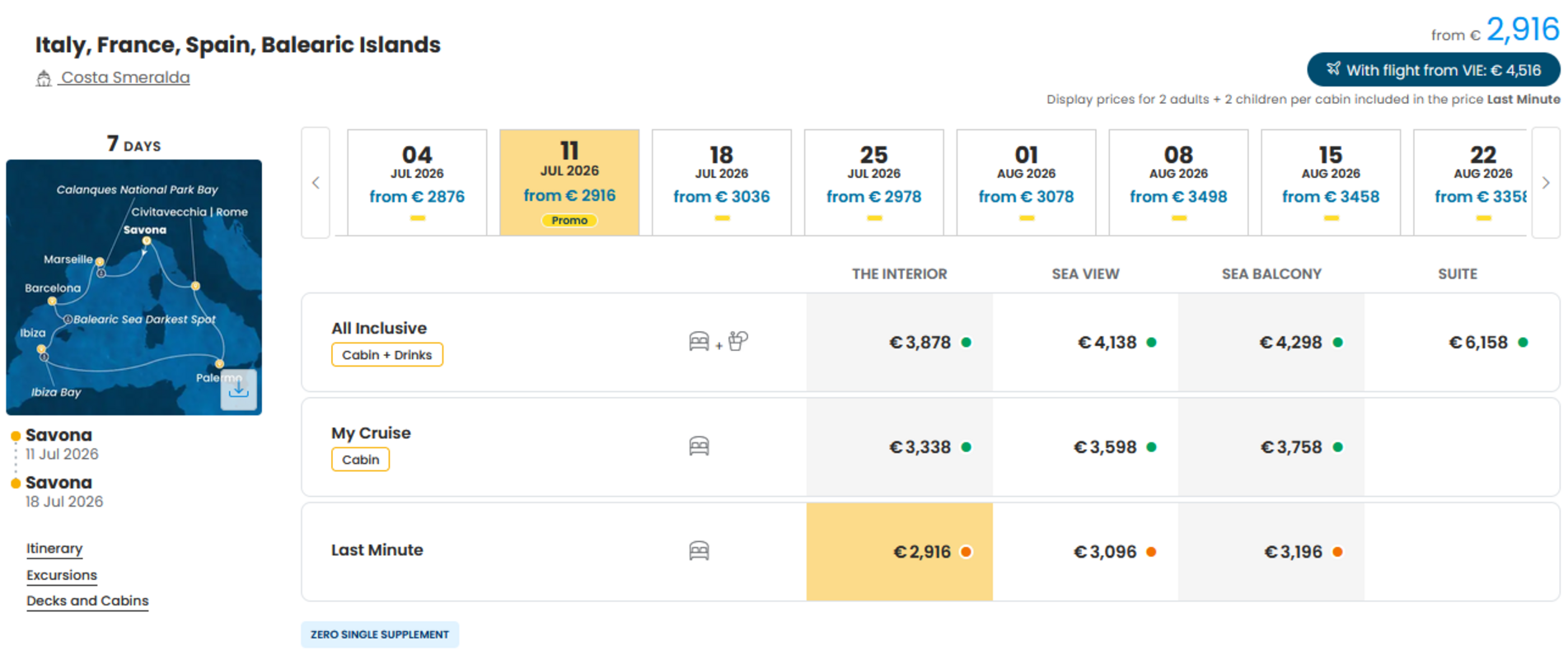Click the Sea View column header
Image resolution: width=1568 pixels, height=659 pixels.
click(1085, 273)
